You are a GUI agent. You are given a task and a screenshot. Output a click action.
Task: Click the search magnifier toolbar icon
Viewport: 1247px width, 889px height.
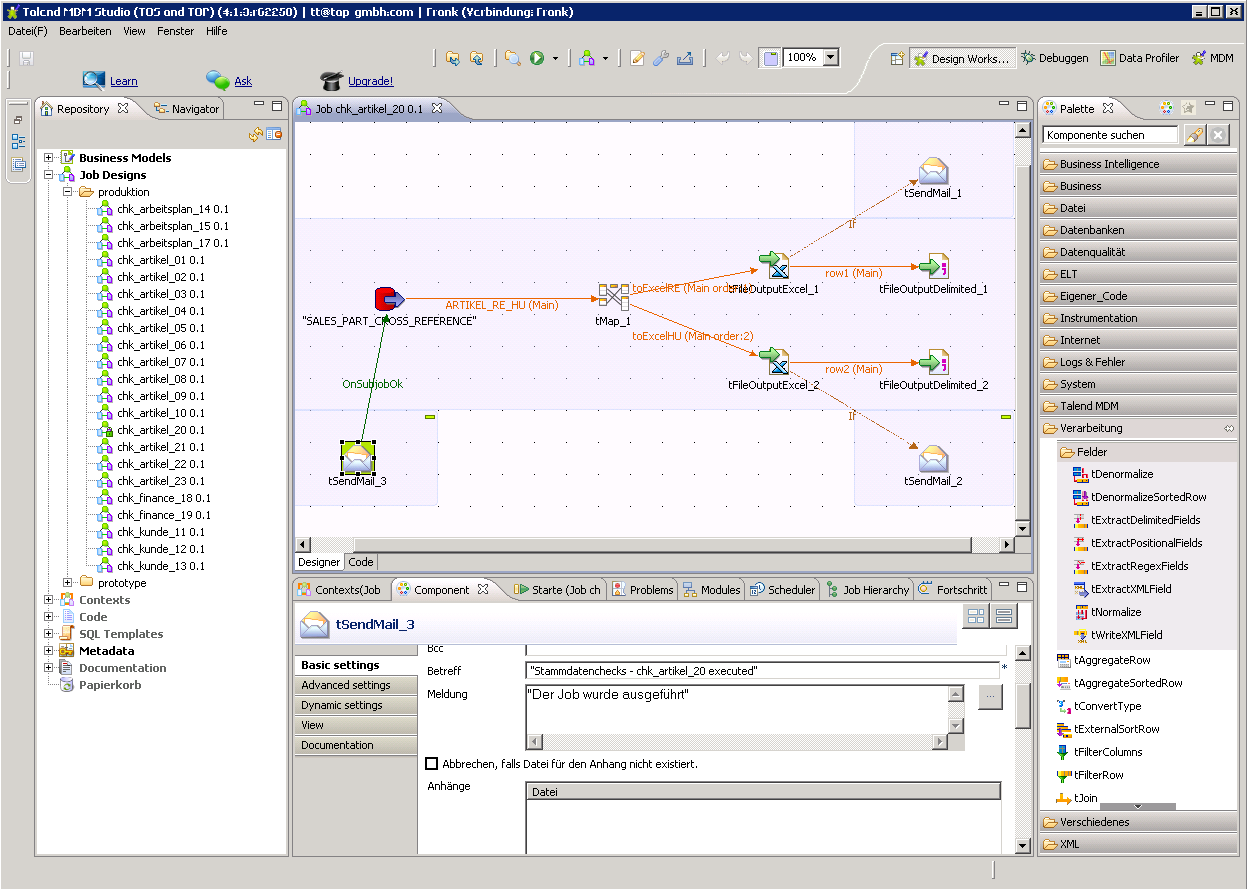coord(512,58)
